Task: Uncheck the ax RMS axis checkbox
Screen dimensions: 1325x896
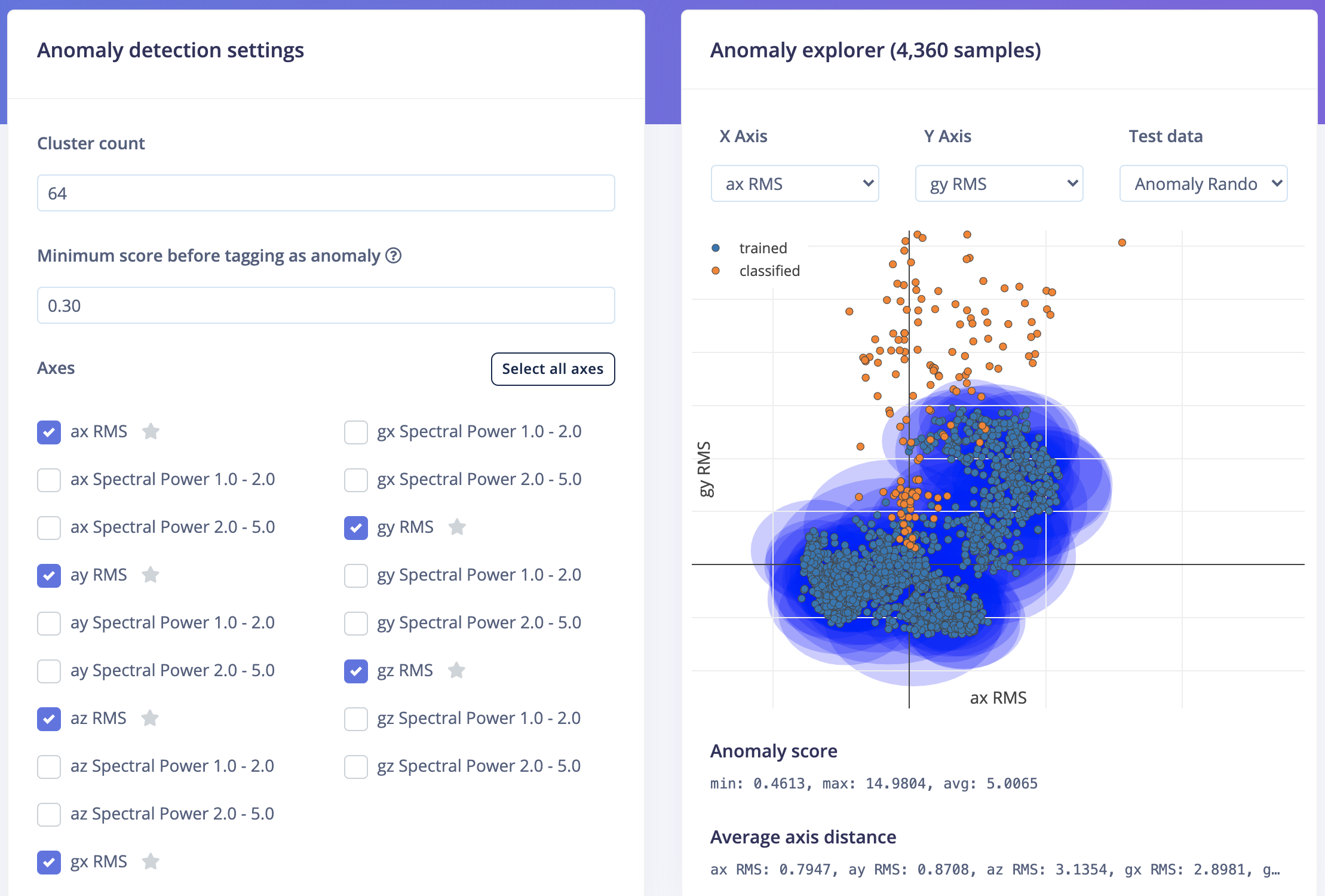Action: tap(49, 432)
